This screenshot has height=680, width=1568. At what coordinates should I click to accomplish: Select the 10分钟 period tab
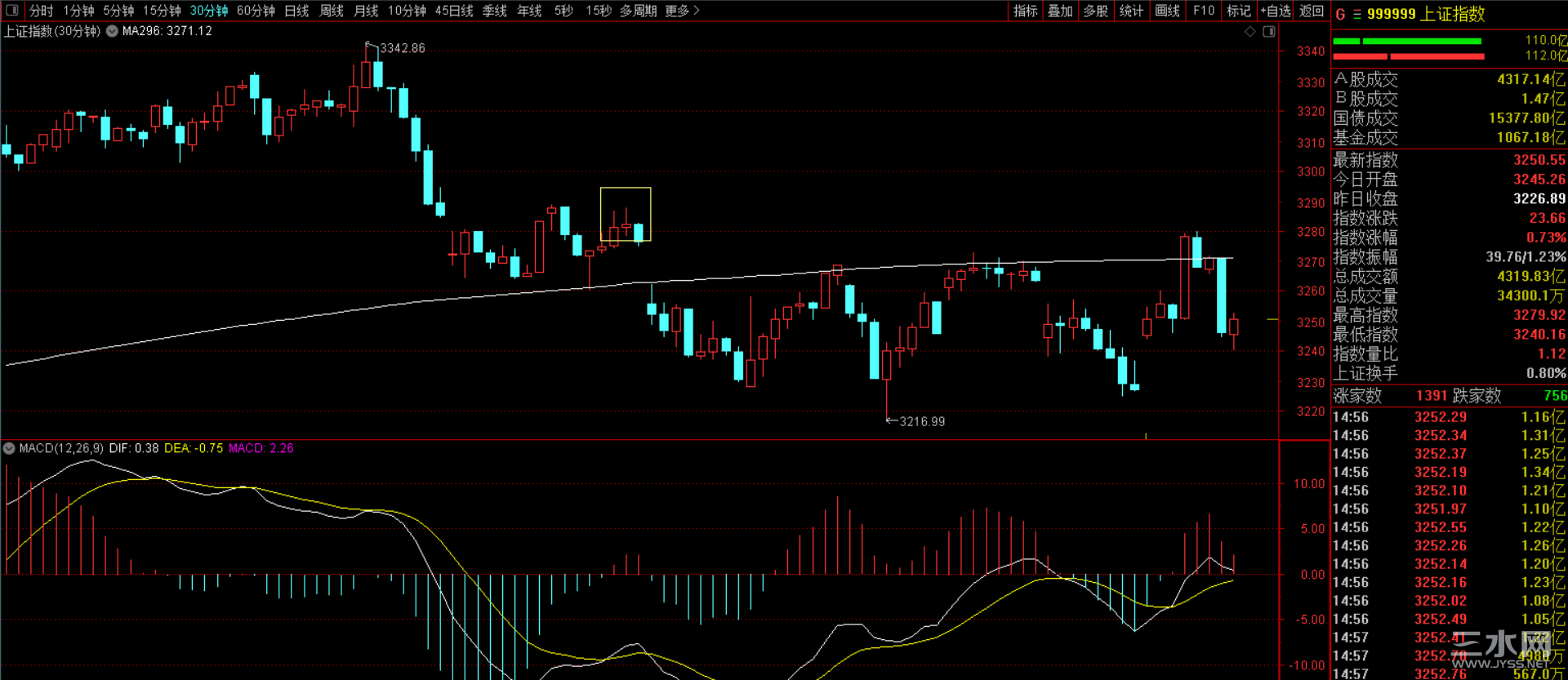pyautogui.click(x=407, y=11)
